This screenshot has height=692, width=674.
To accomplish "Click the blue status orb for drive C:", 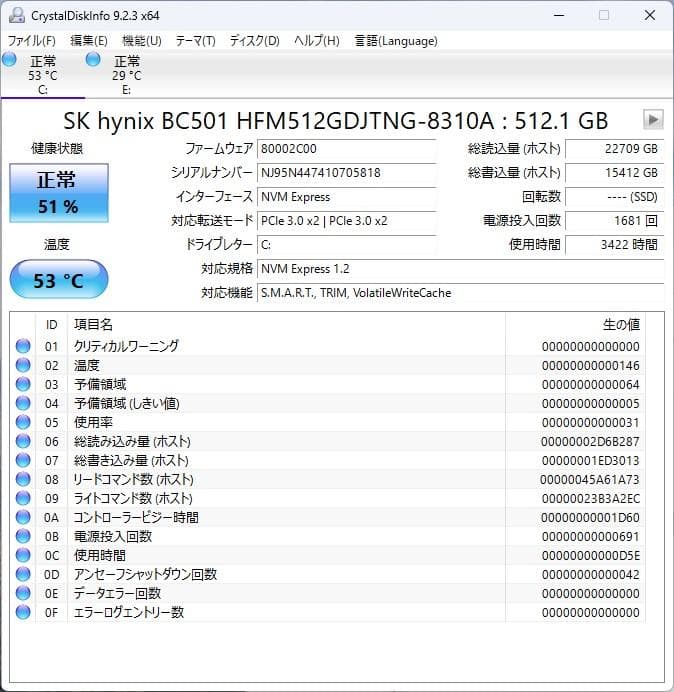I will click(x=9, y=59).
